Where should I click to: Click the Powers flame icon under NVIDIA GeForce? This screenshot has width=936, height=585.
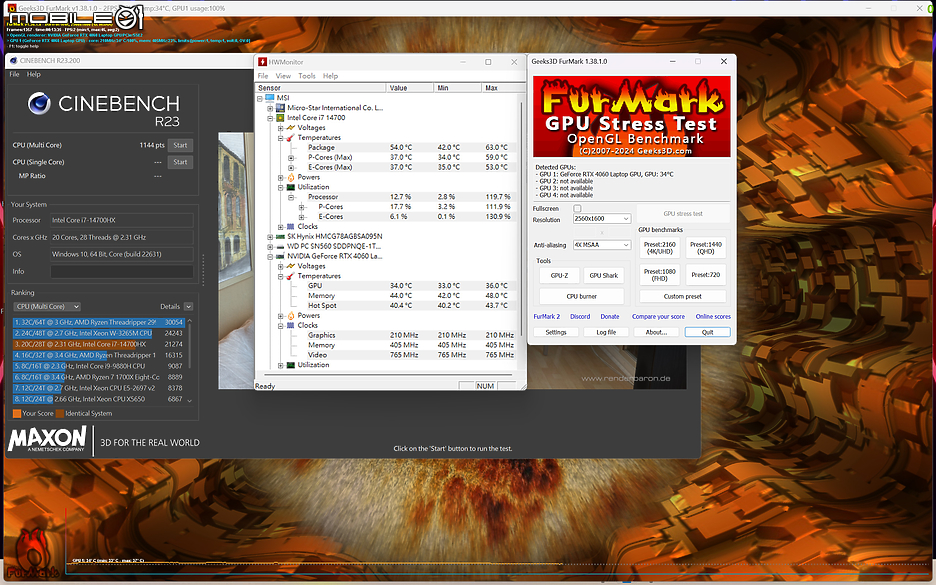pyautogui.click(x=291, y=316)
